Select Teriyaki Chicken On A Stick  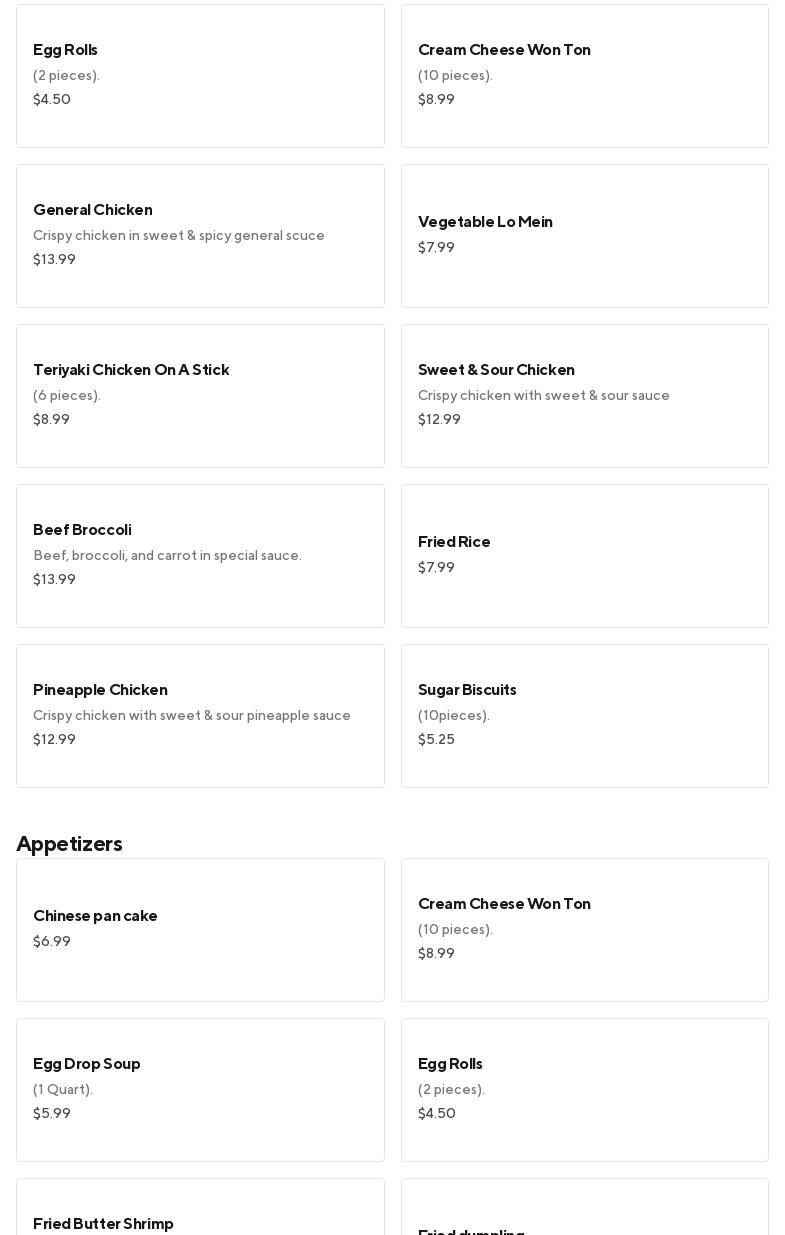[200, 396]
